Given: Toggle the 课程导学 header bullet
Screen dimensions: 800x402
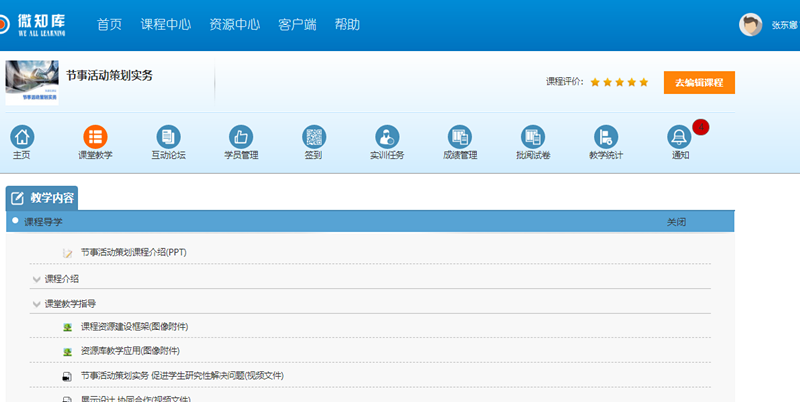Looking at the screenshot, I should pos(15,220).
